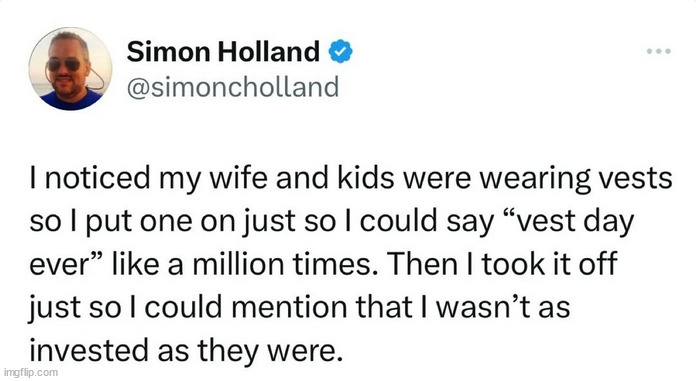
Task: Open the three-dot more options menu
Action: click(659, 52)
